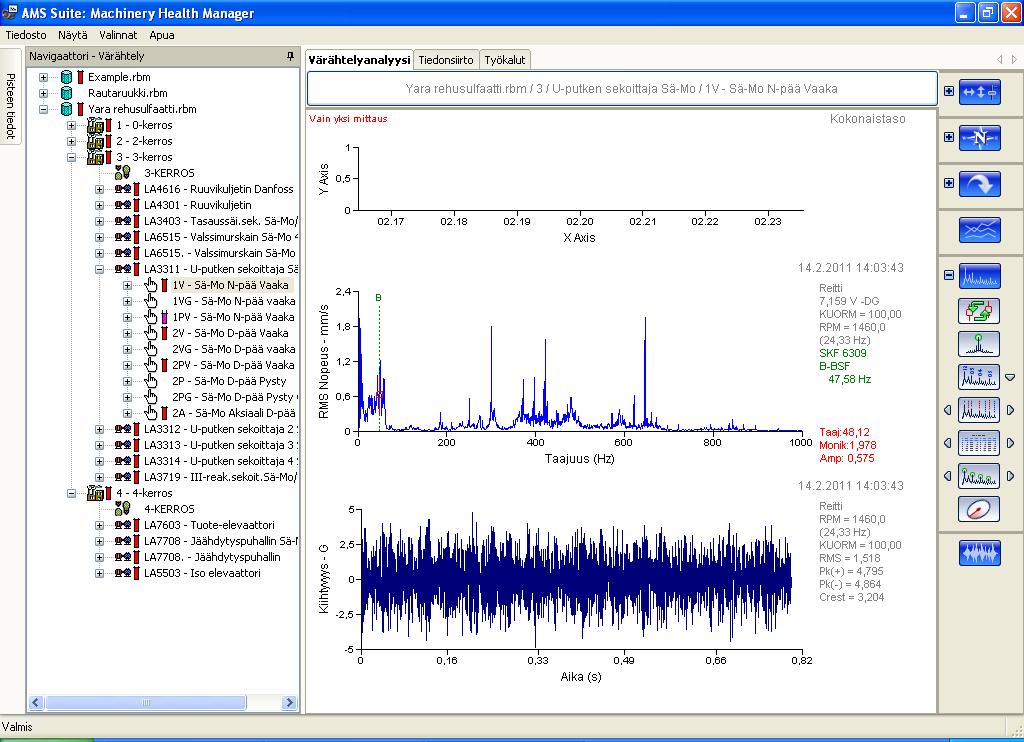Click the AMS Suite title bar app icon
Viewport: 1024px width, 742px height.
9,12
